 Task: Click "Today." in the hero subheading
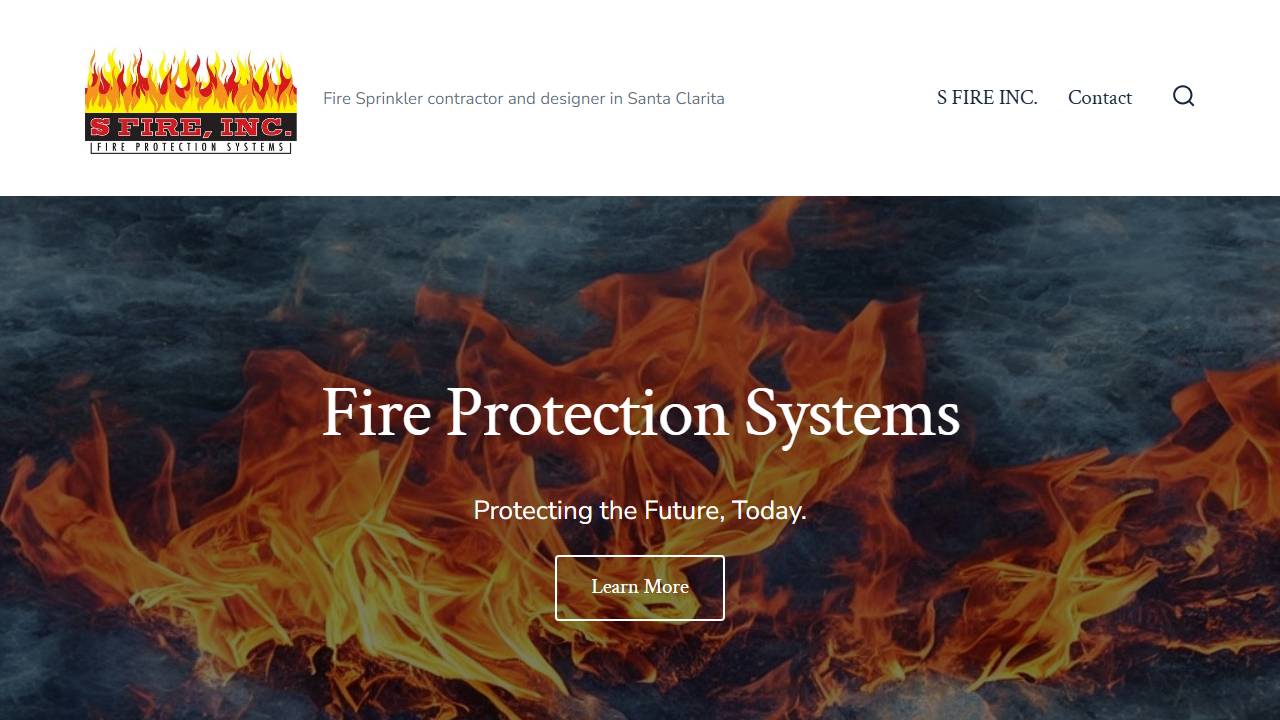(x=769, y=510)
